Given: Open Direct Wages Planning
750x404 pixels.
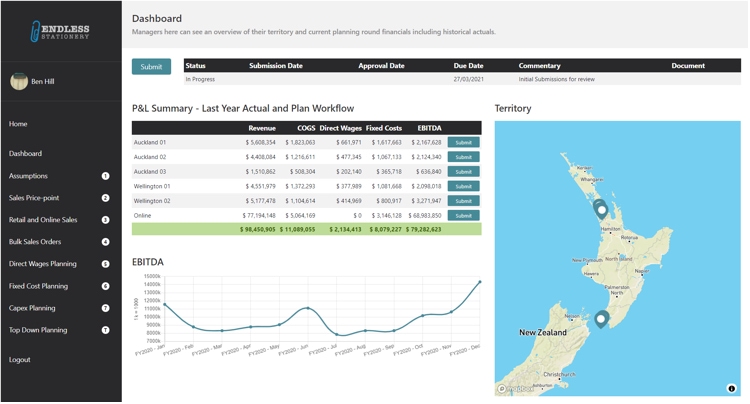Looking at the screenshot, I should 43,264.
